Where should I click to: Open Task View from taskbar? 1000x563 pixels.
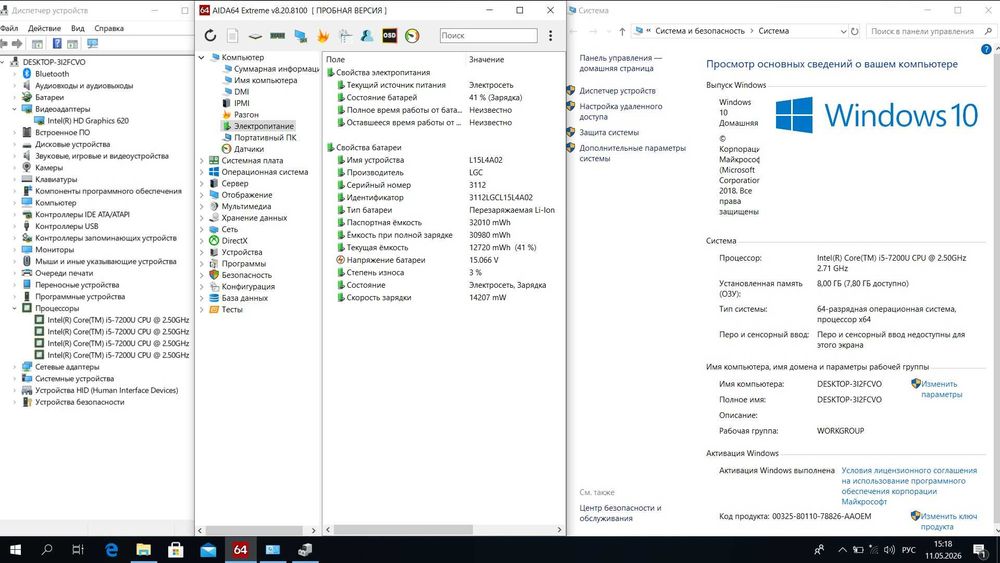tap(78, 549)
